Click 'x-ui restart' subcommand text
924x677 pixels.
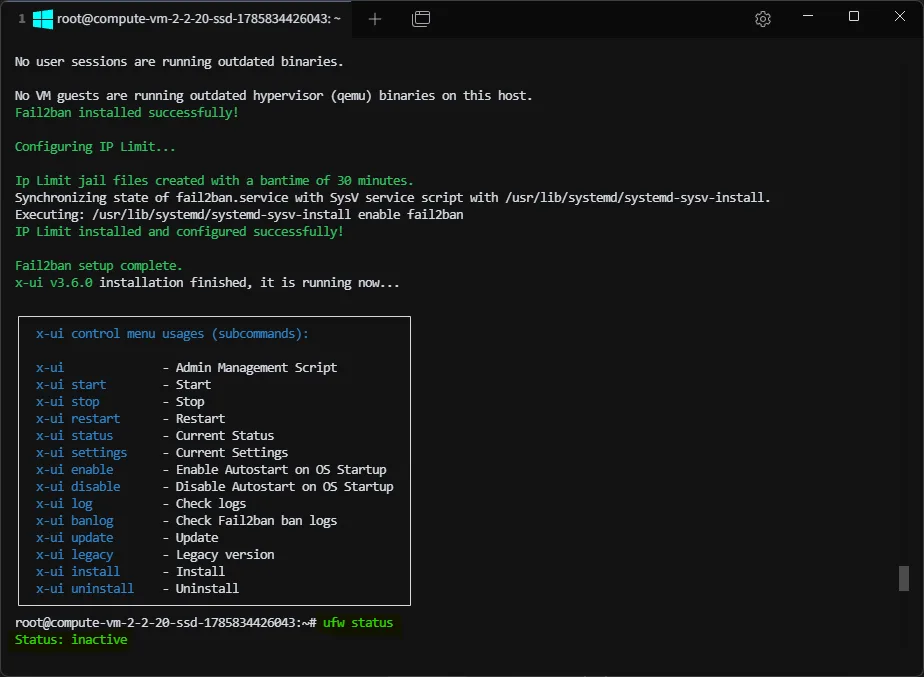pos(78,419)
